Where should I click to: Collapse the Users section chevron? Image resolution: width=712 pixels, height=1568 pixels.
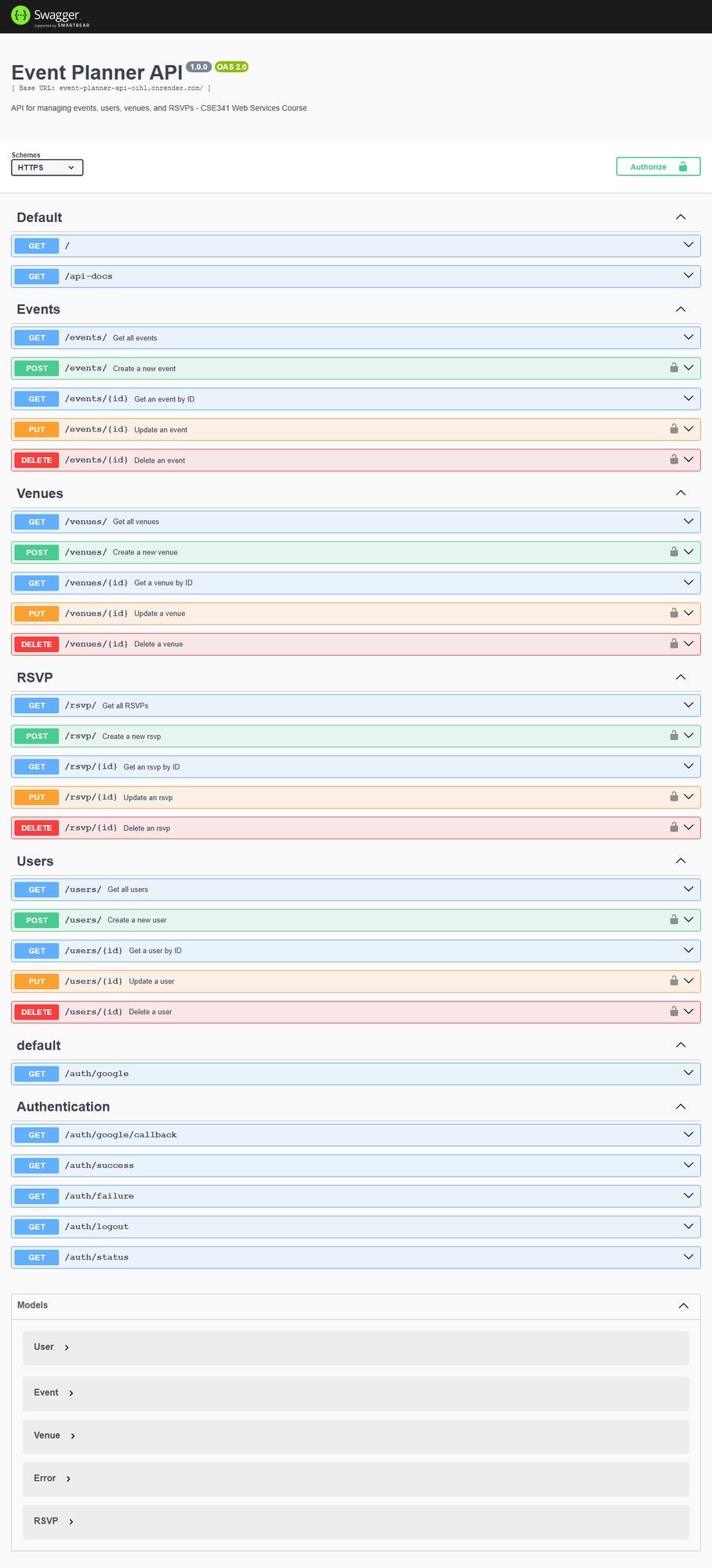681,861
